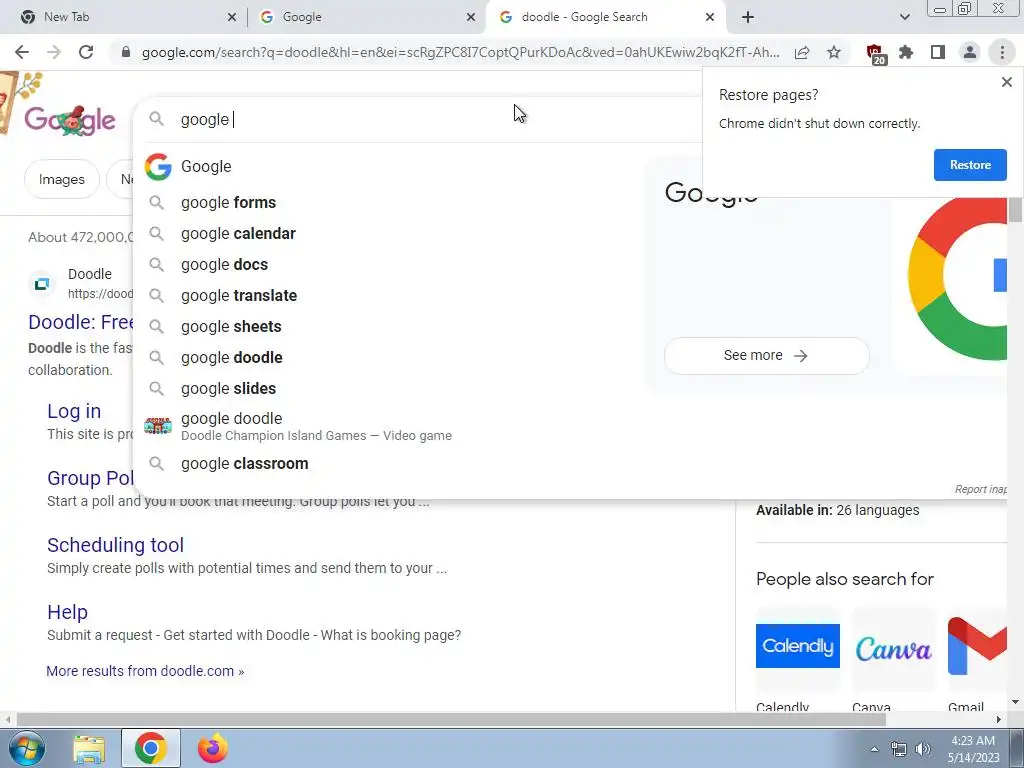Dismiss the Restore pages popup

tap(1006, 82)
